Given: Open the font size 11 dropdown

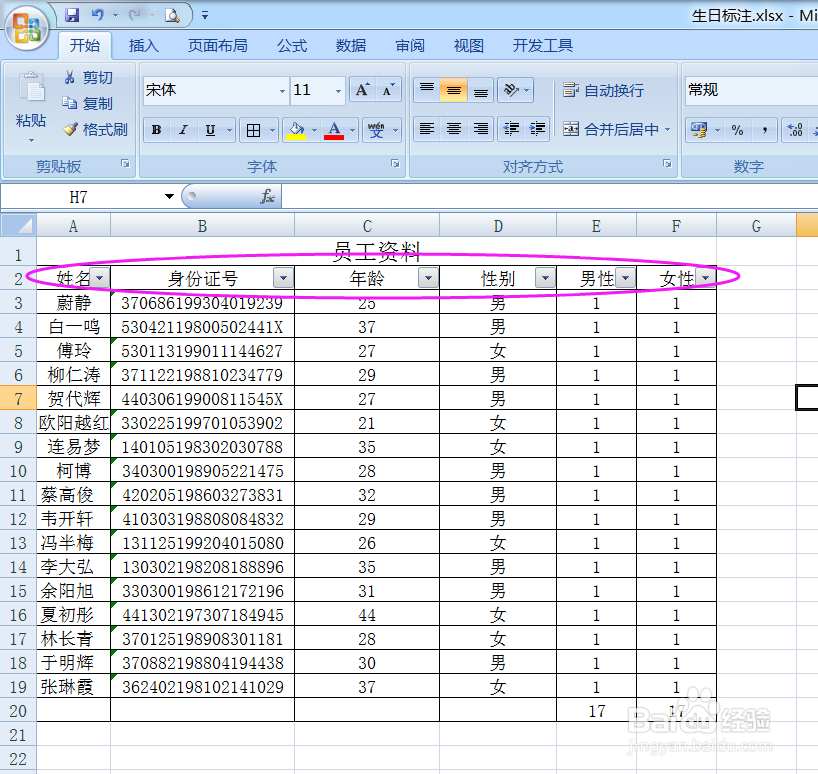Looking at the screenshot, I should (x=338, y=91).
